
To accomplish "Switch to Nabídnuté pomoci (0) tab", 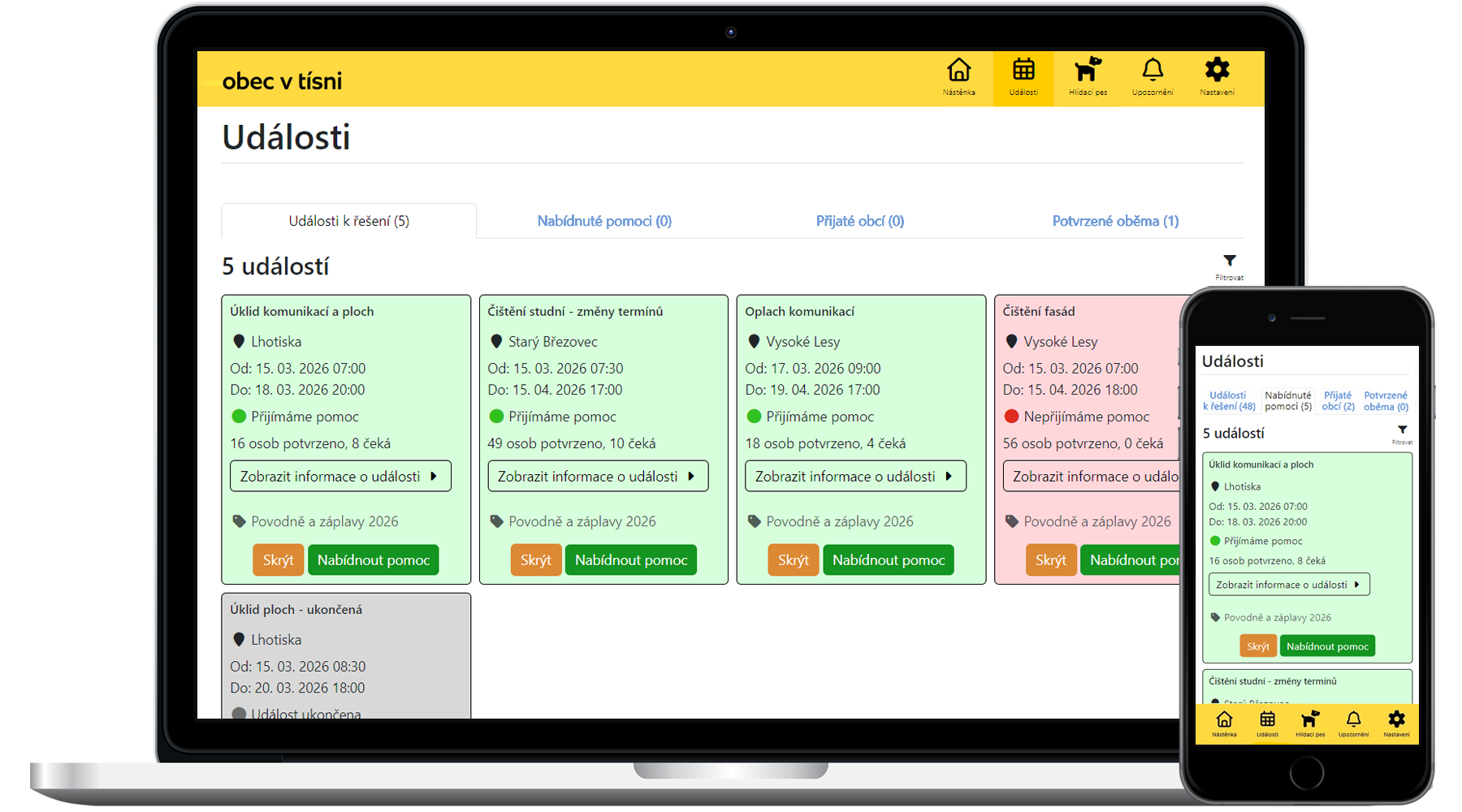I will pyautogui.click(x=604, y=221).
